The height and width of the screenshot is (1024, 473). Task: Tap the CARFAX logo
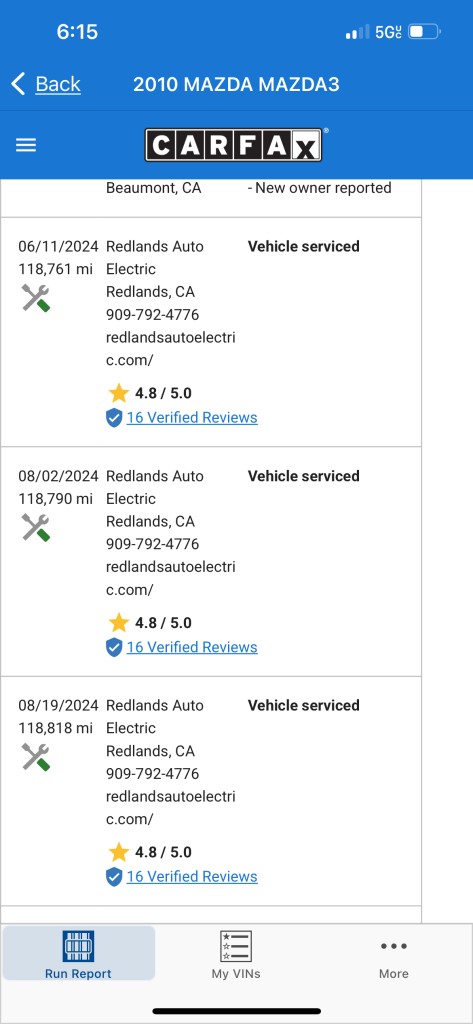(233, 145)
